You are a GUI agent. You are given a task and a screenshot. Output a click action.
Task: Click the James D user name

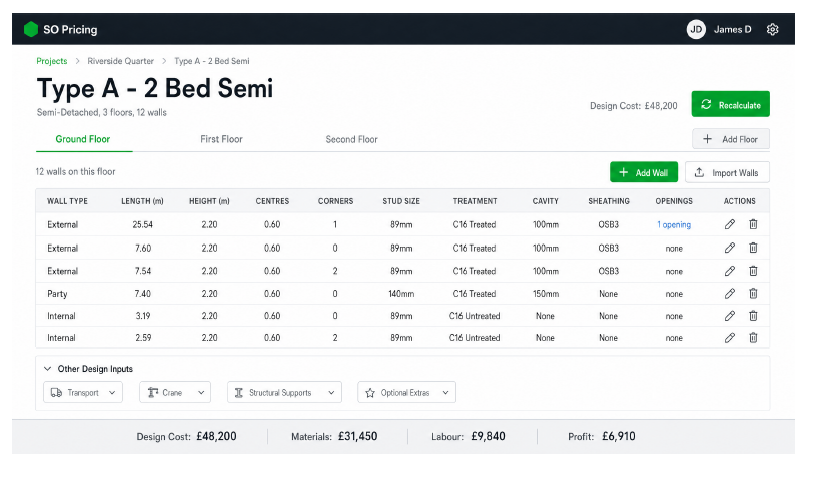(732, 29)
